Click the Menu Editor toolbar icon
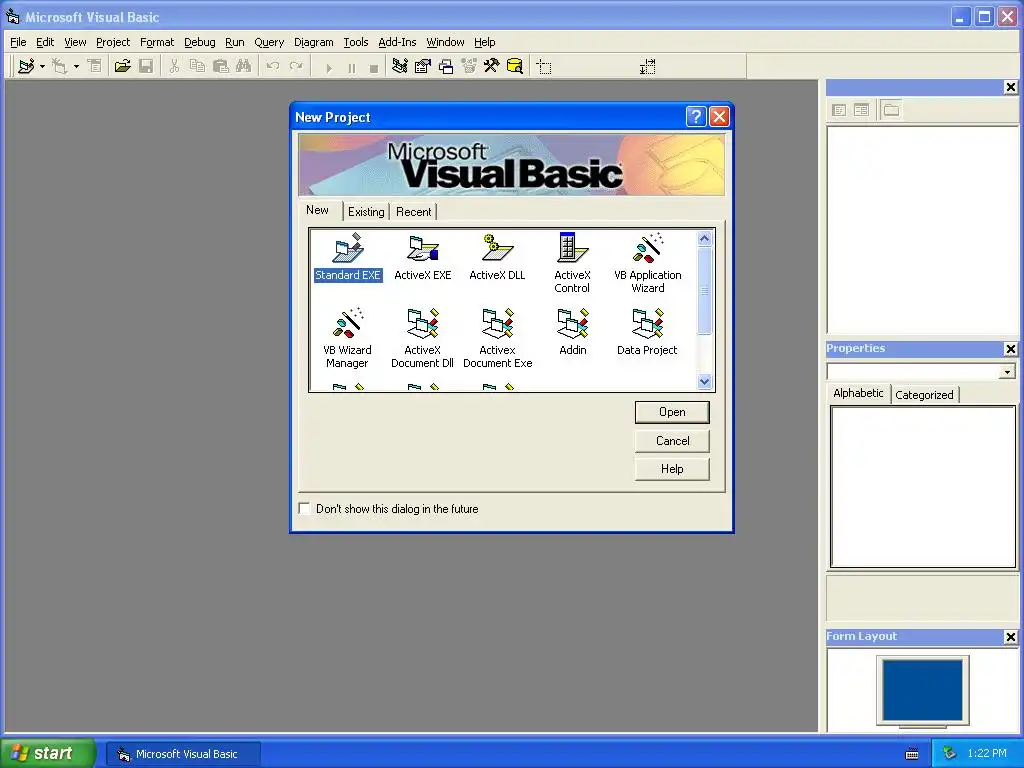The image size is (1024, 768). coord(95,66)
